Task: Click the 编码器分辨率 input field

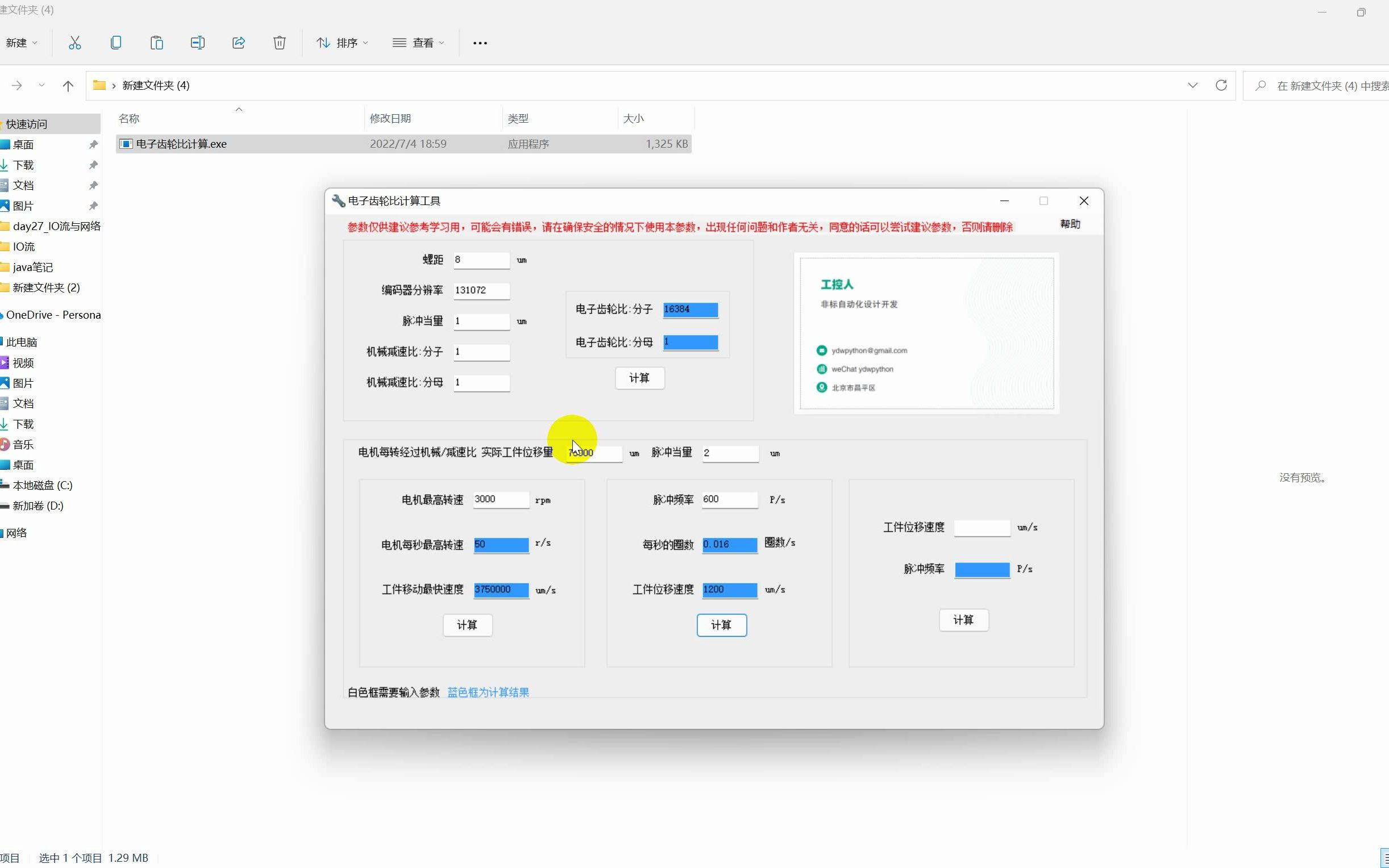Action: point(481,290)
